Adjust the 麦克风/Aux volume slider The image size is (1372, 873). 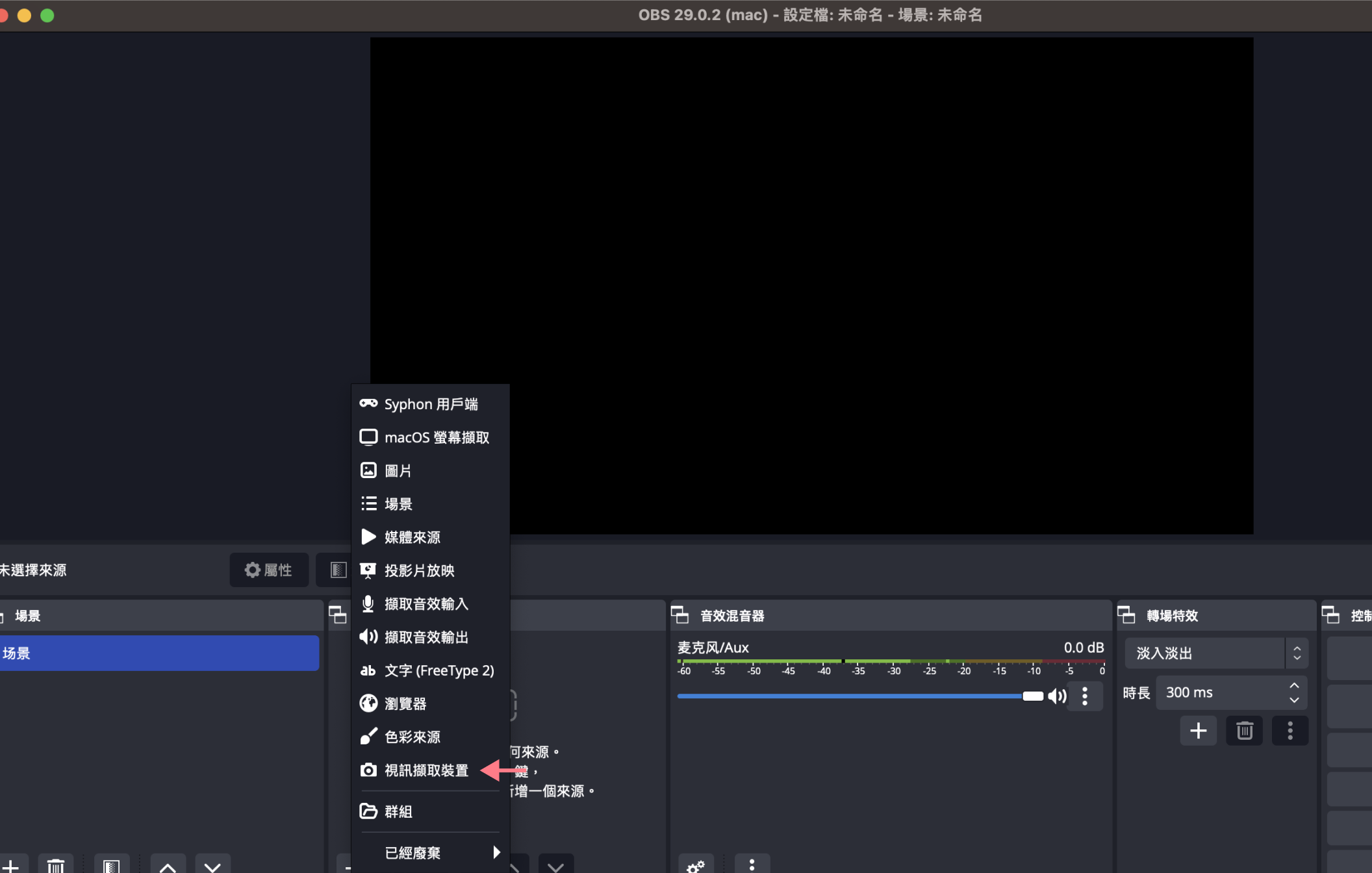click(1032, 696)
